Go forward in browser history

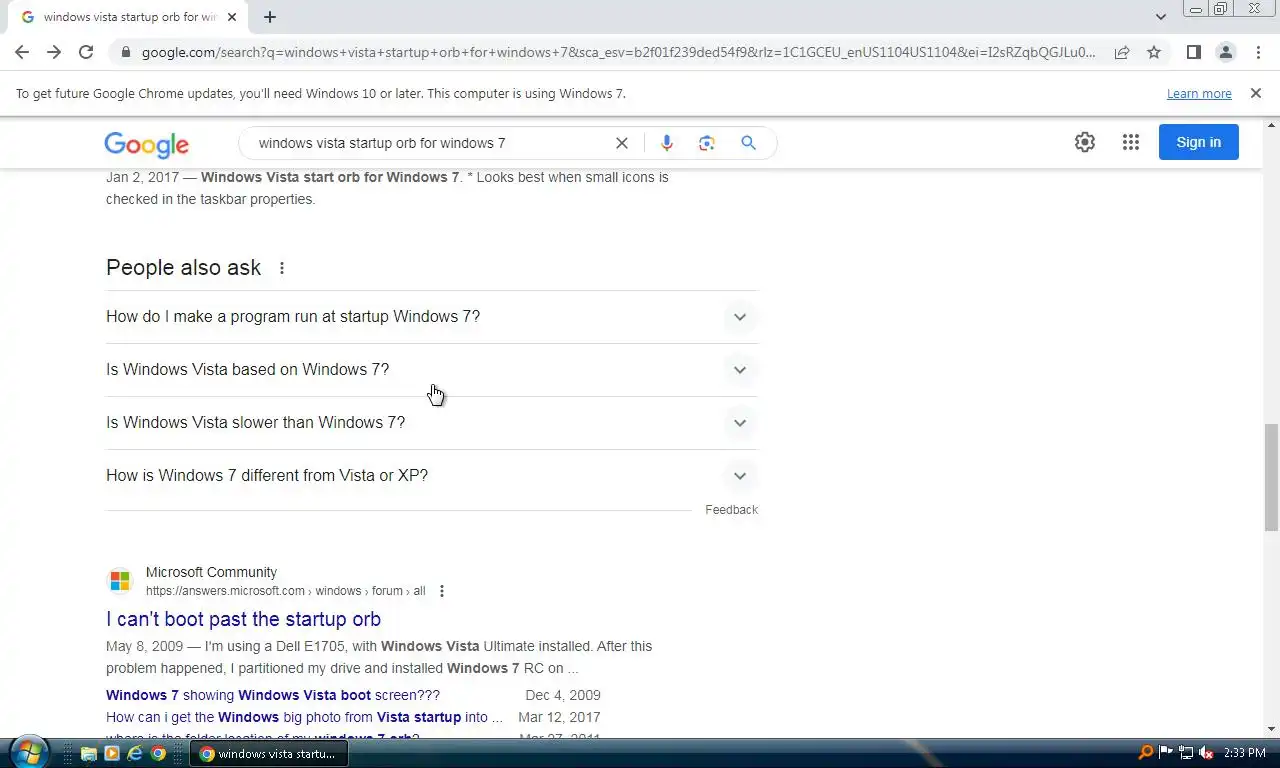point(54,52)
